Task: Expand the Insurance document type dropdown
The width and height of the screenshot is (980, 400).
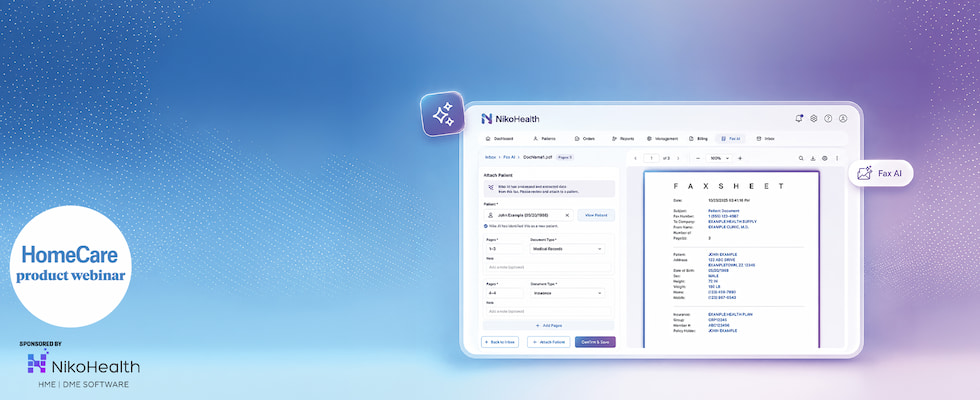Action: pyautogui.click(x=567, y=292)
